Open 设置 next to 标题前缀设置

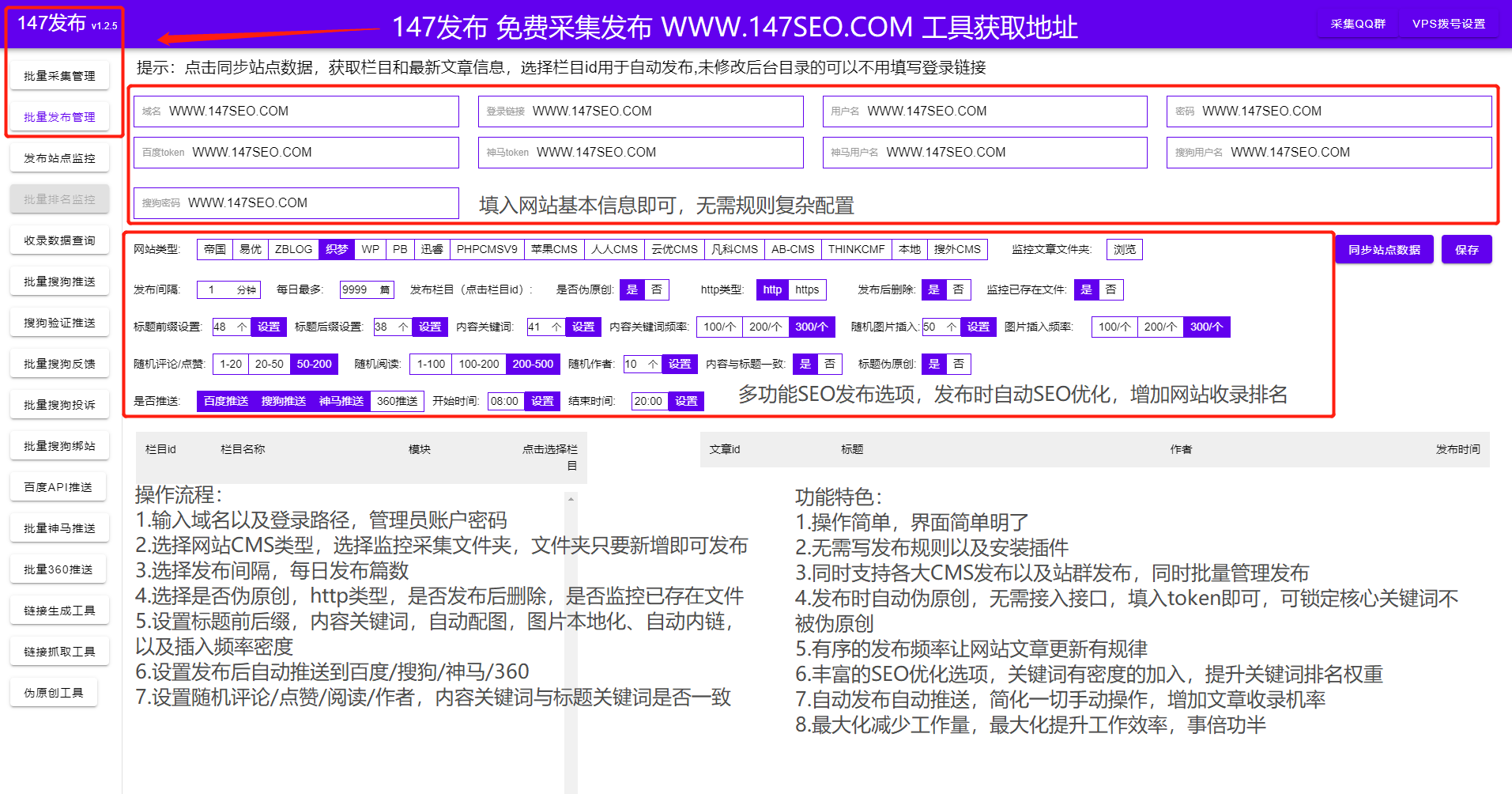click(x=269, y=326)
